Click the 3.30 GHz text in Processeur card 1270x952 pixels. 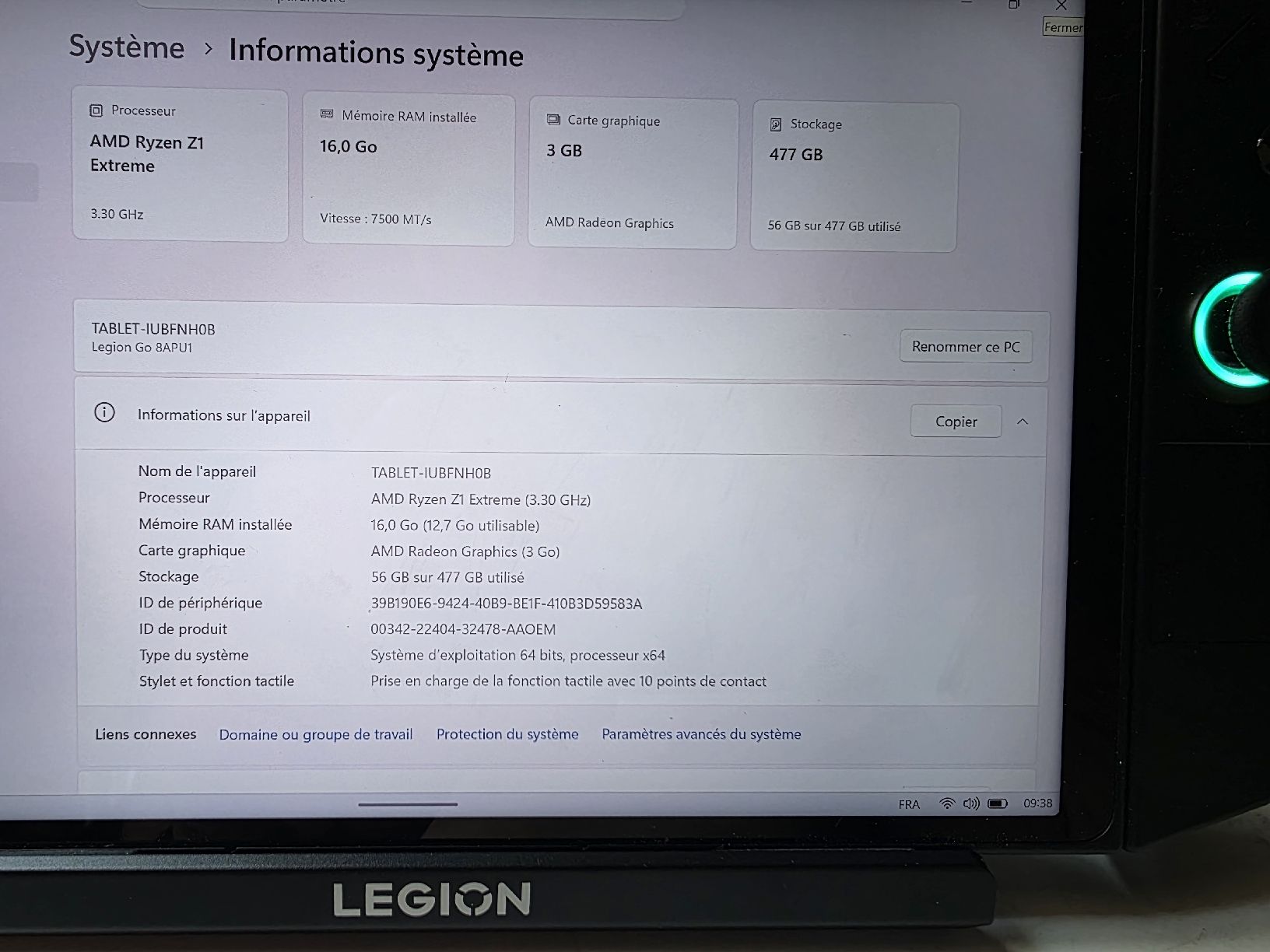click(117, 214)
